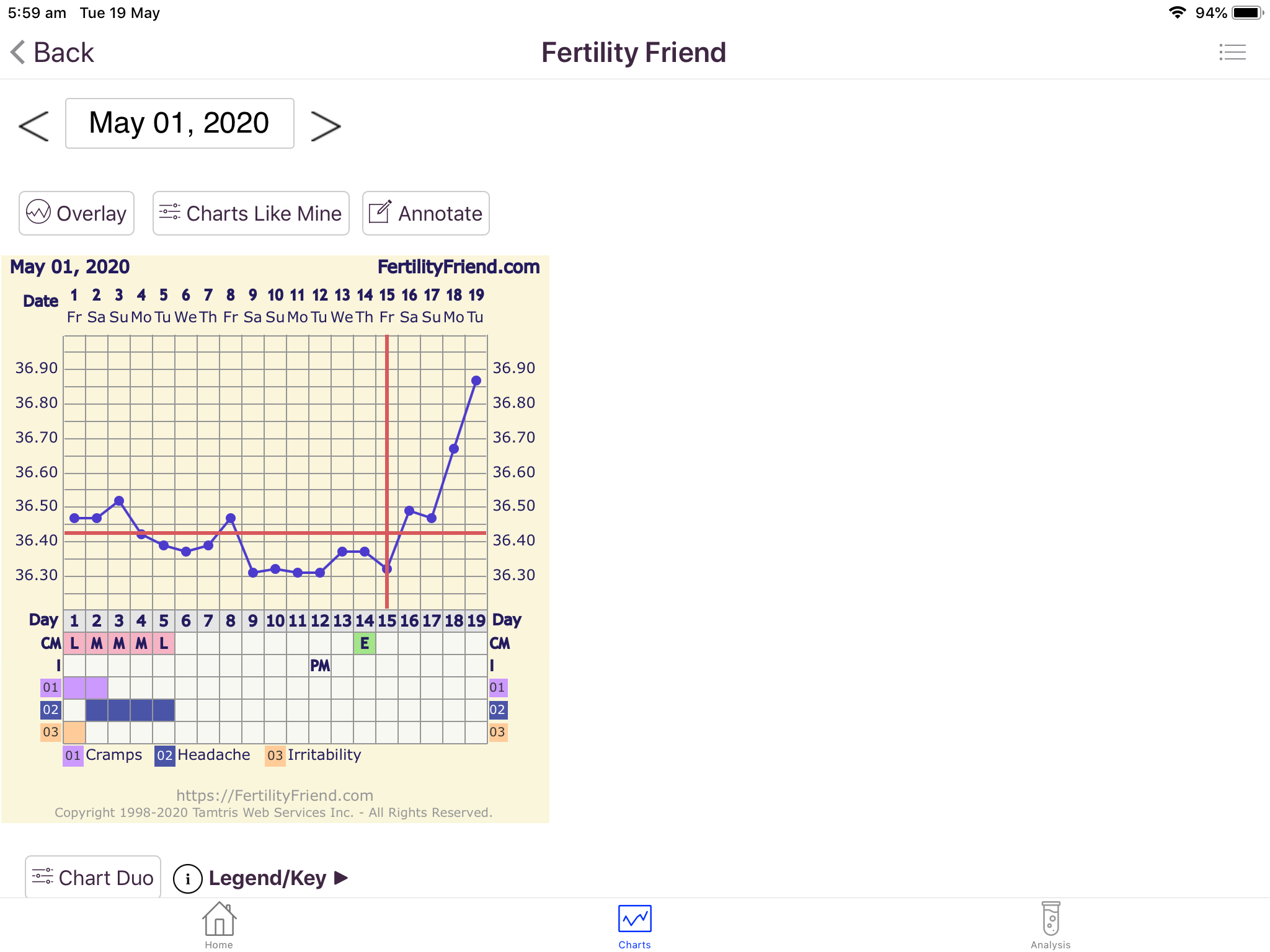Image resolution: width=1270 pixels, height=952 pixels.
Task: Go to the previous cycle arrow
Action: (x=33, y=126)
